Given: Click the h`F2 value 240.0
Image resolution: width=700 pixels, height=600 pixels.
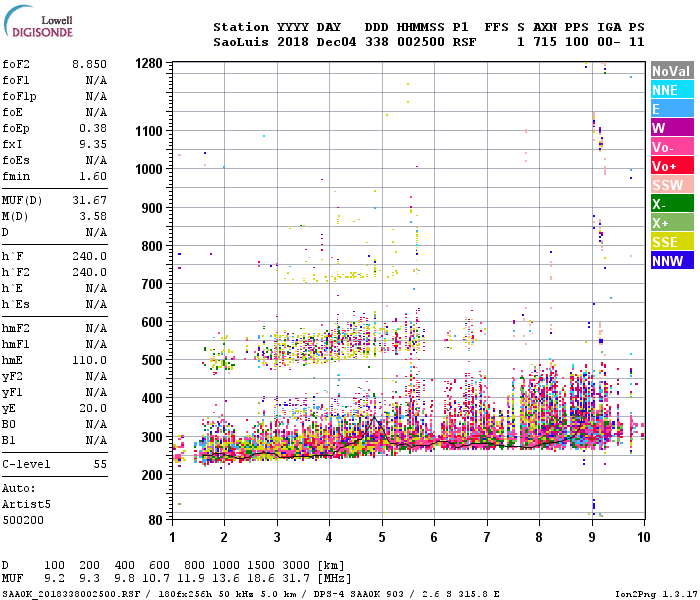Looking at the screenshot, I should pyautogui.click(x=89, y=272).
